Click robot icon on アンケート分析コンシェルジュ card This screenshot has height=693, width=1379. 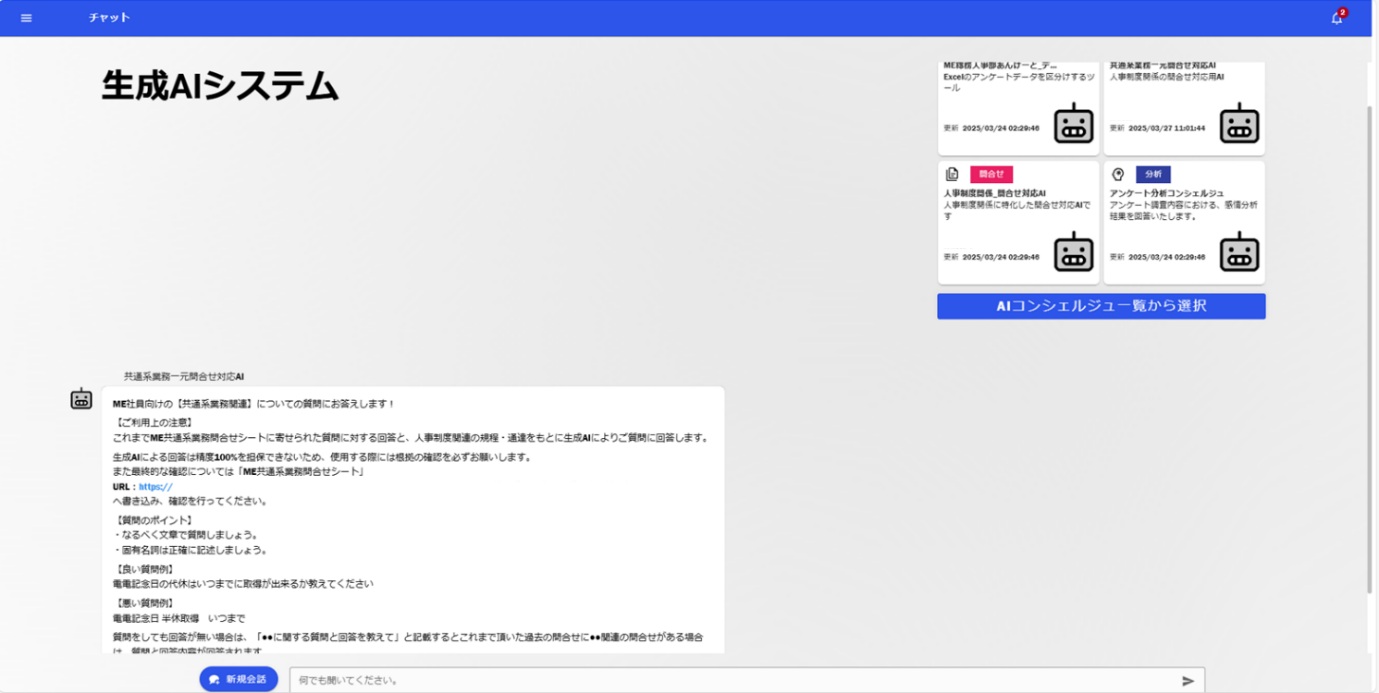(x=1239, y=252)
